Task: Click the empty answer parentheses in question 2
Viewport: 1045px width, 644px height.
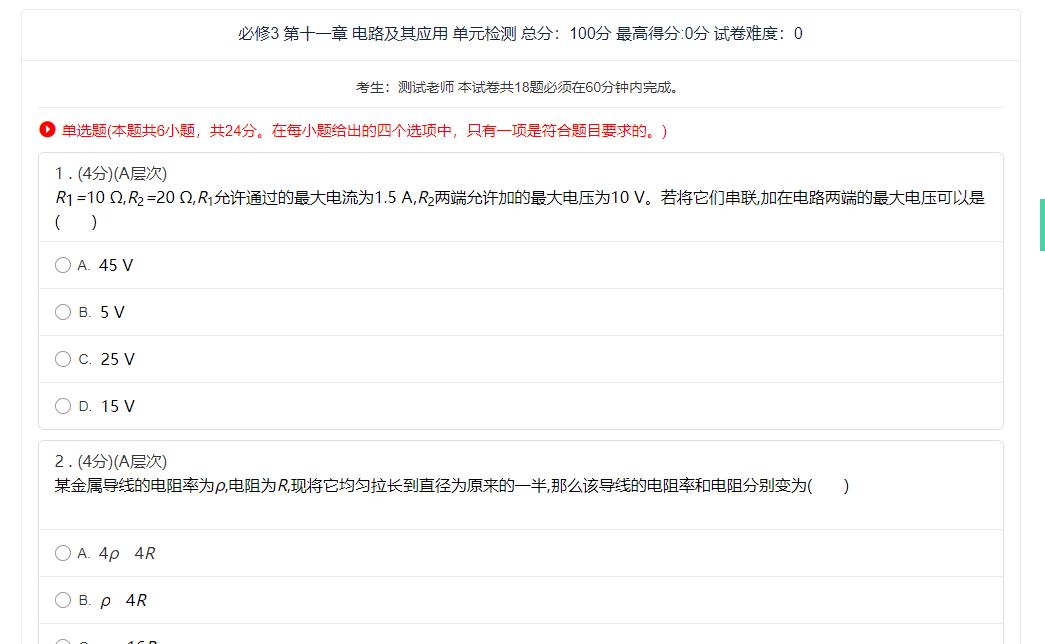Action: 828,486
